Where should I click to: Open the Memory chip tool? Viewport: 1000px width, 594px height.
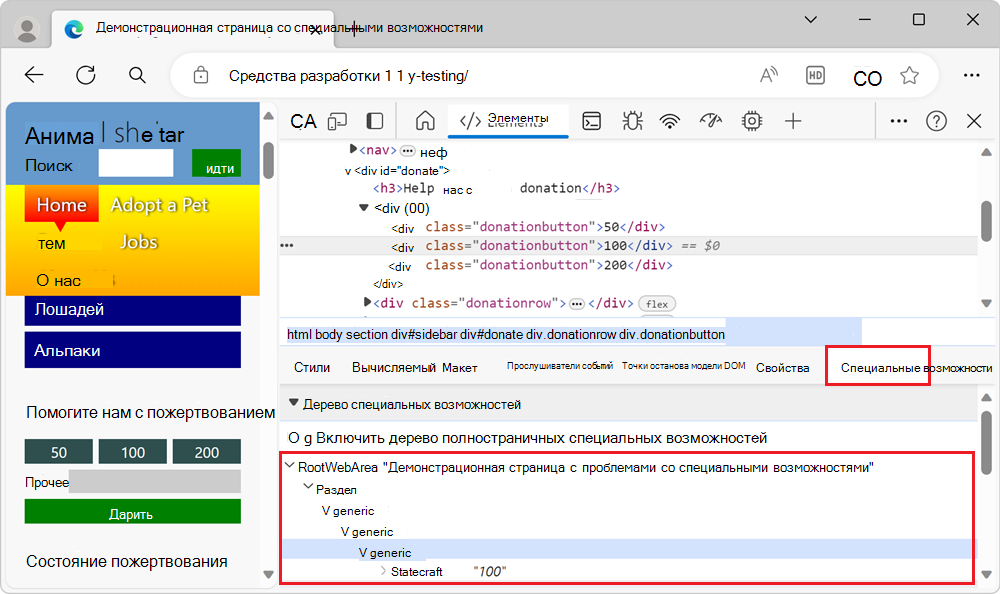coord(752,121)
